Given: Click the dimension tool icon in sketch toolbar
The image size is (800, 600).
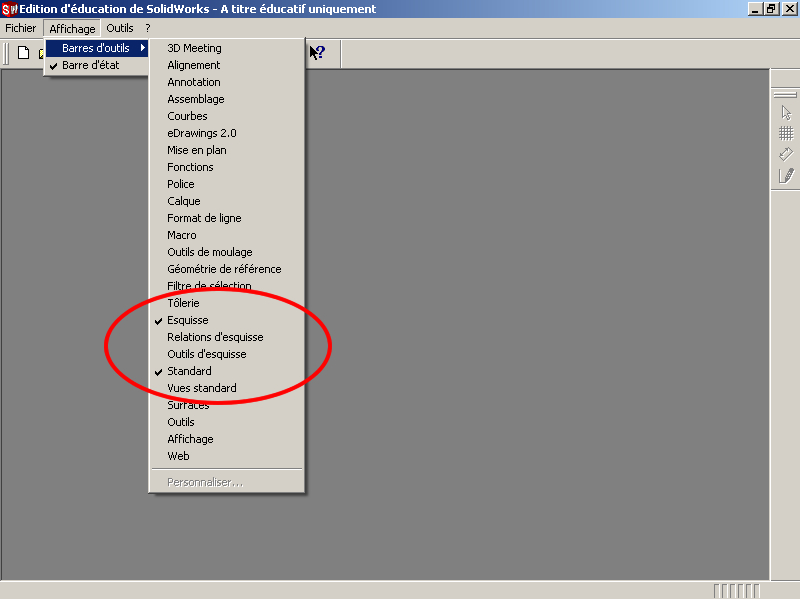Looking at the screenshot, I should [786, 154].
